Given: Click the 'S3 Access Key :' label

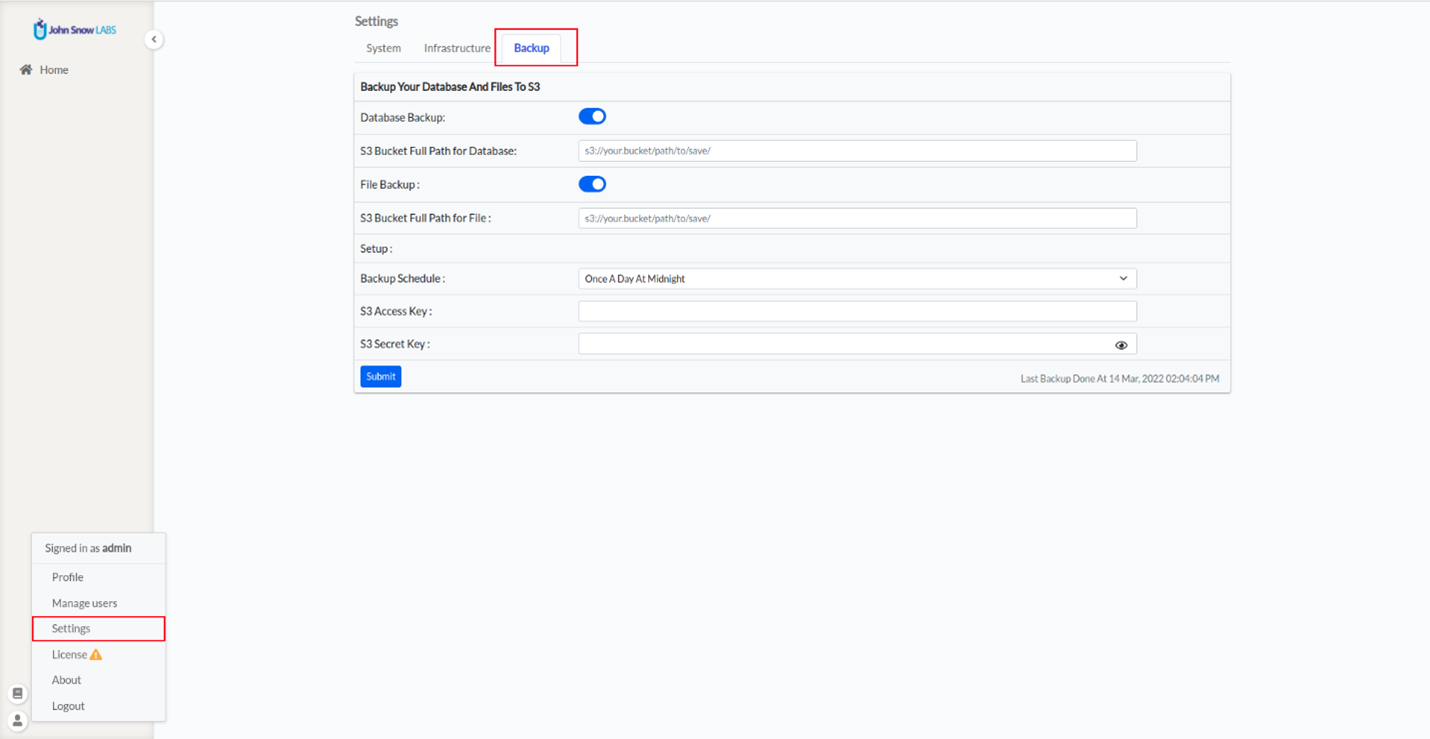Looking at the screenshot, I should 396,312.
